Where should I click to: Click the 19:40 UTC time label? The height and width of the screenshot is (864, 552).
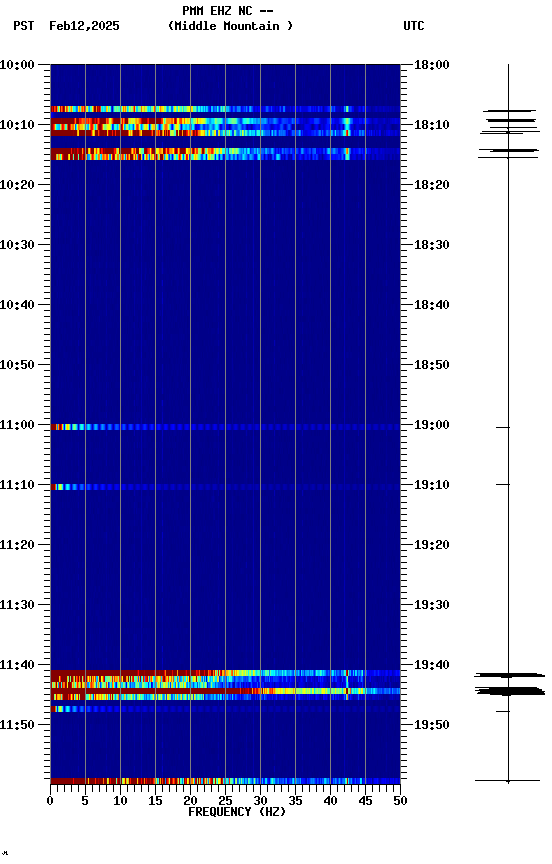click(432, 666)
